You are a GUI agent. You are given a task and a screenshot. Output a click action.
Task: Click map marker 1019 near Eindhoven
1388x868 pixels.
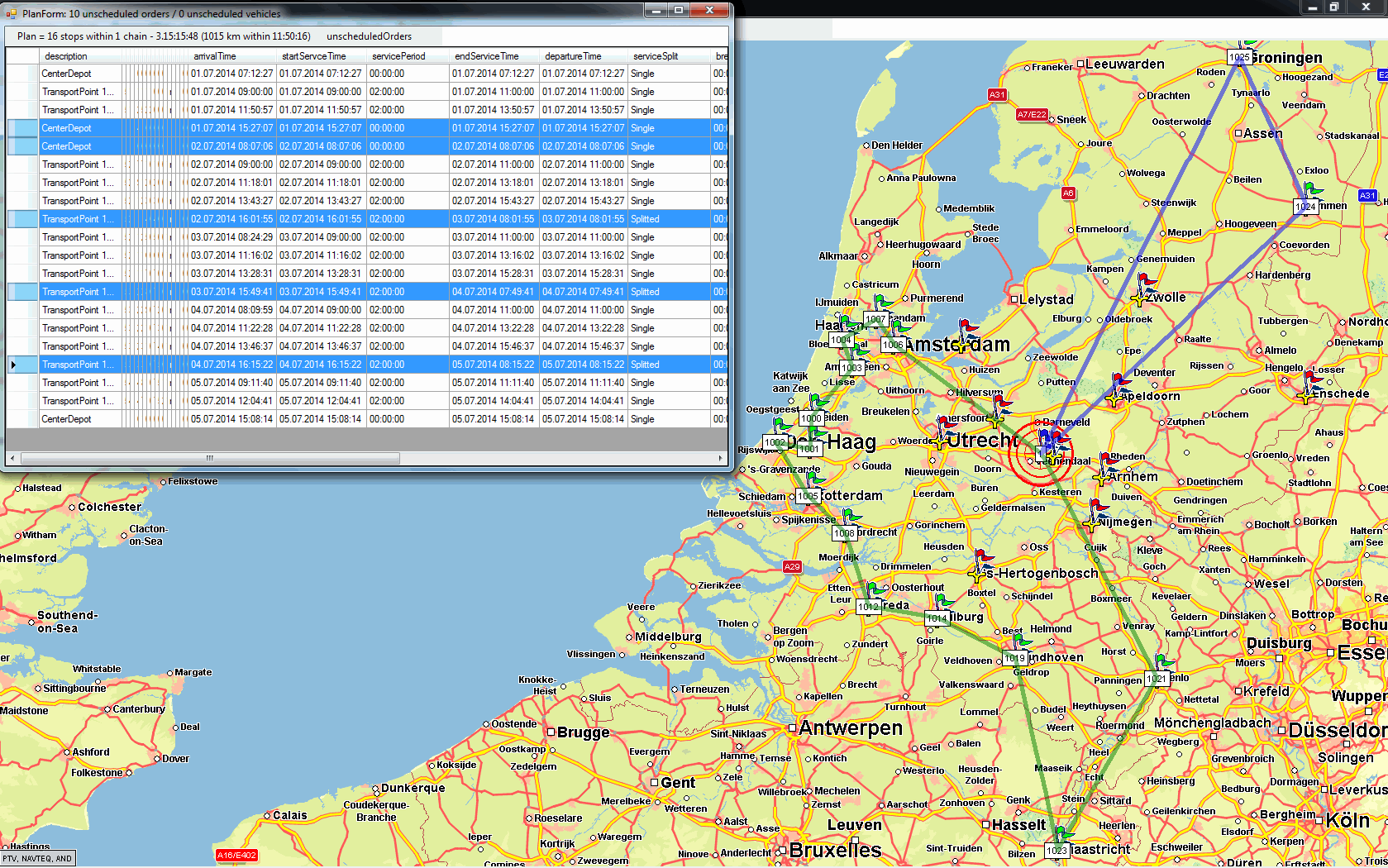1014,658
